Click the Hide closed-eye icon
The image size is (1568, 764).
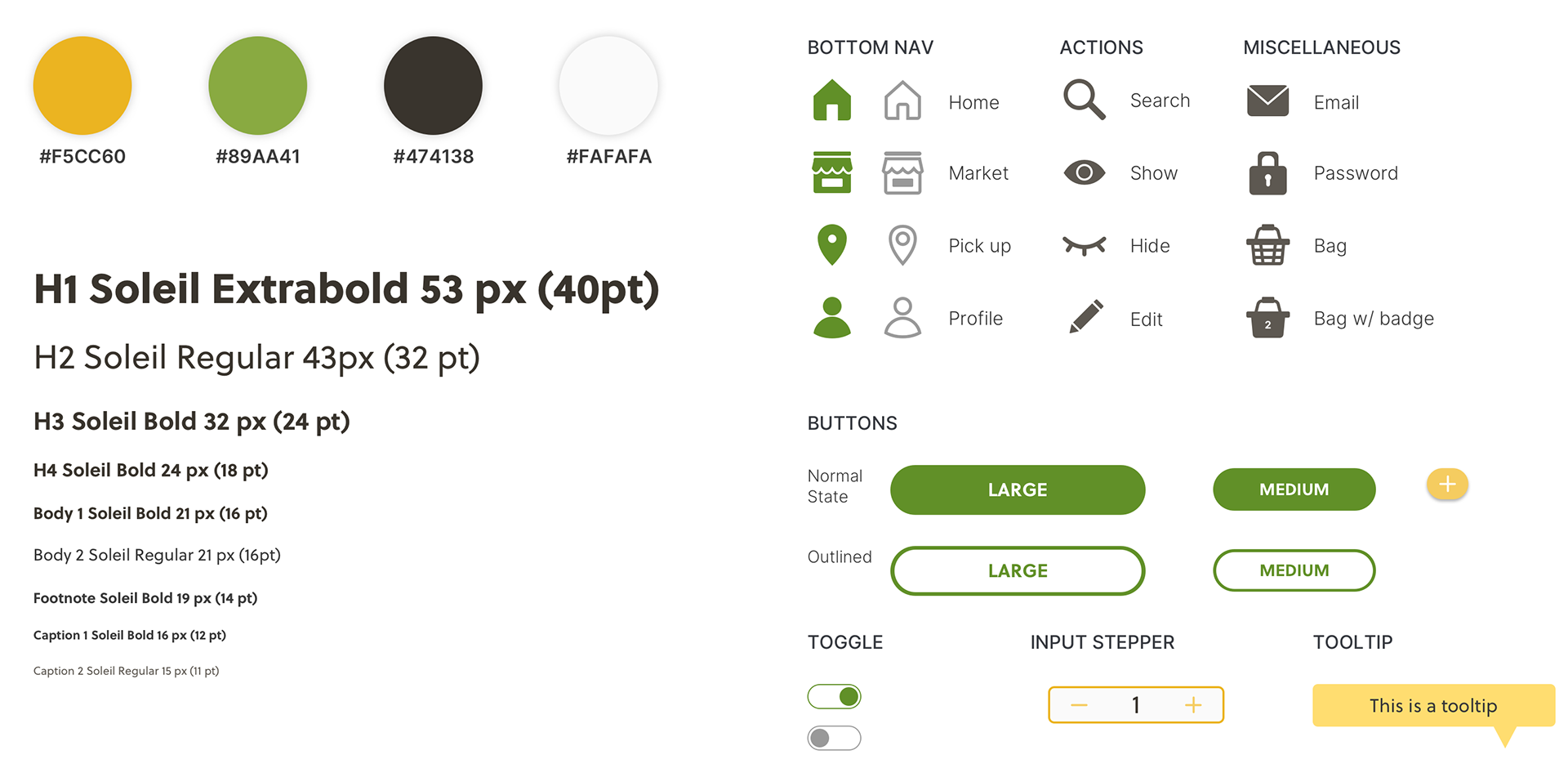click(1085, 245)
